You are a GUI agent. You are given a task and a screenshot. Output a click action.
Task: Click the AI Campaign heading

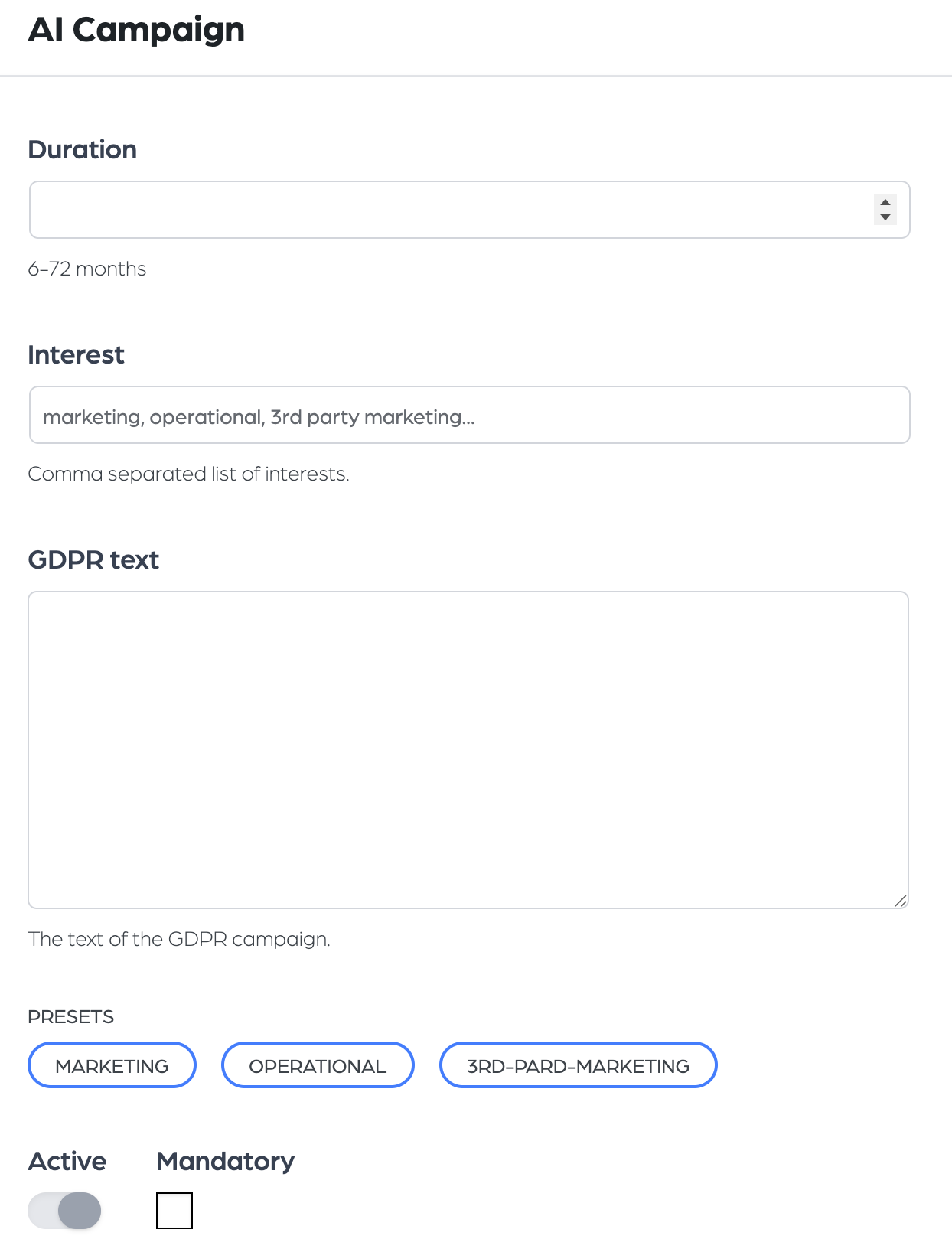(x=136, y=30)
